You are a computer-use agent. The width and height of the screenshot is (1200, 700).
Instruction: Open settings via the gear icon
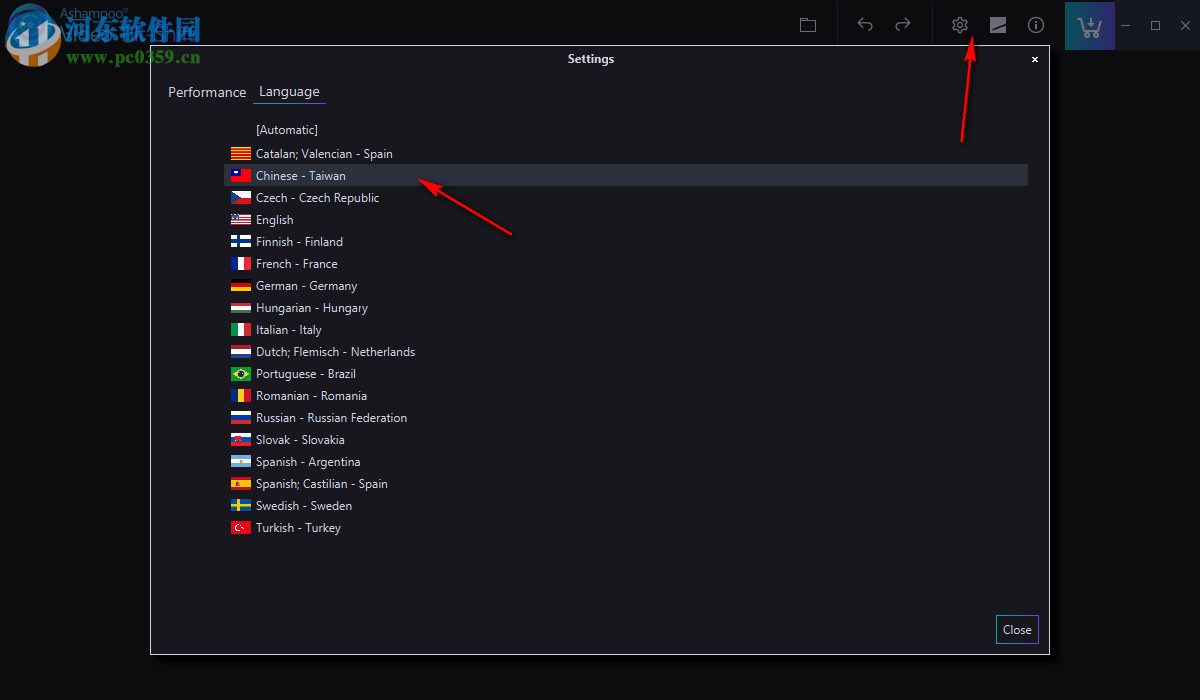click(960, 25)
